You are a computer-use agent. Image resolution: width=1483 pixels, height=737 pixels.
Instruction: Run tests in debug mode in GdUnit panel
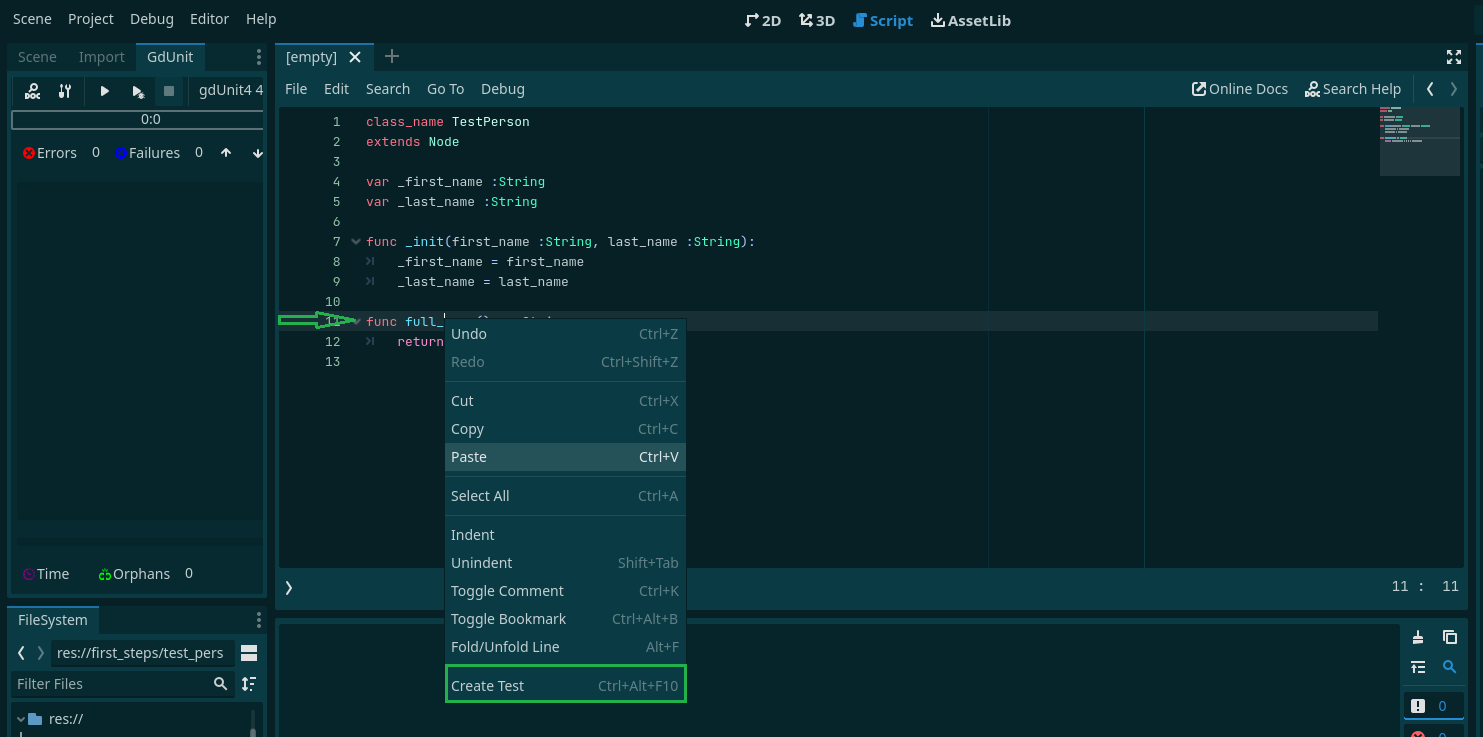[136, 91]
